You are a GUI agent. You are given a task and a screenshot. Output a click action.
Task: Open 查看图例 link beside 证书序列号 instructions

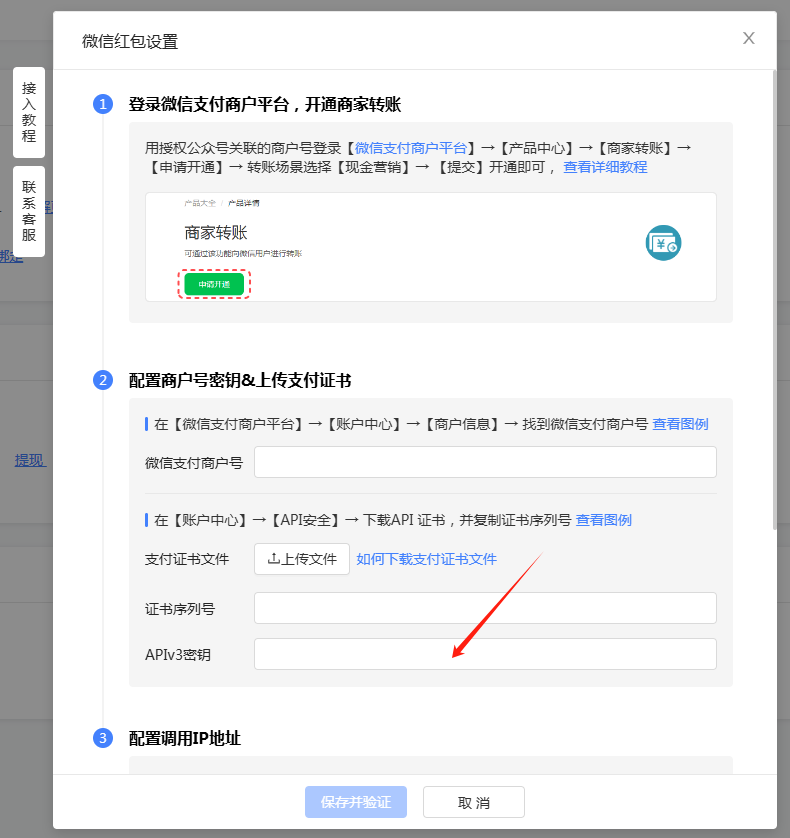pos(603,520)
